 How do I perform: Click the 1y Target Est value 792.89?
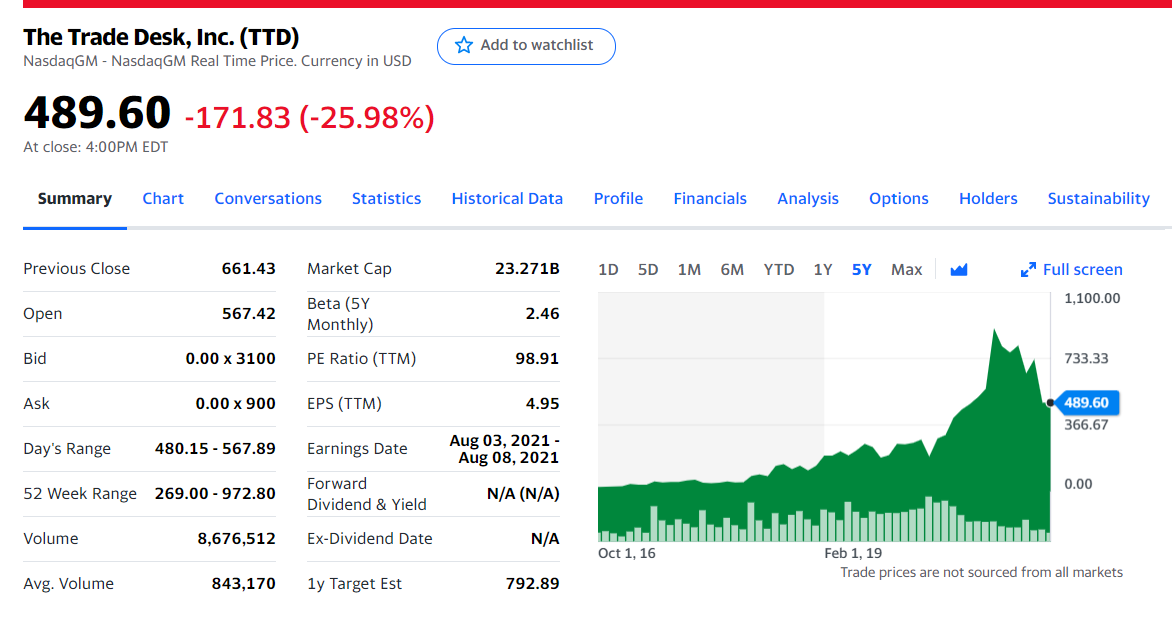click(x=532, y=584)
